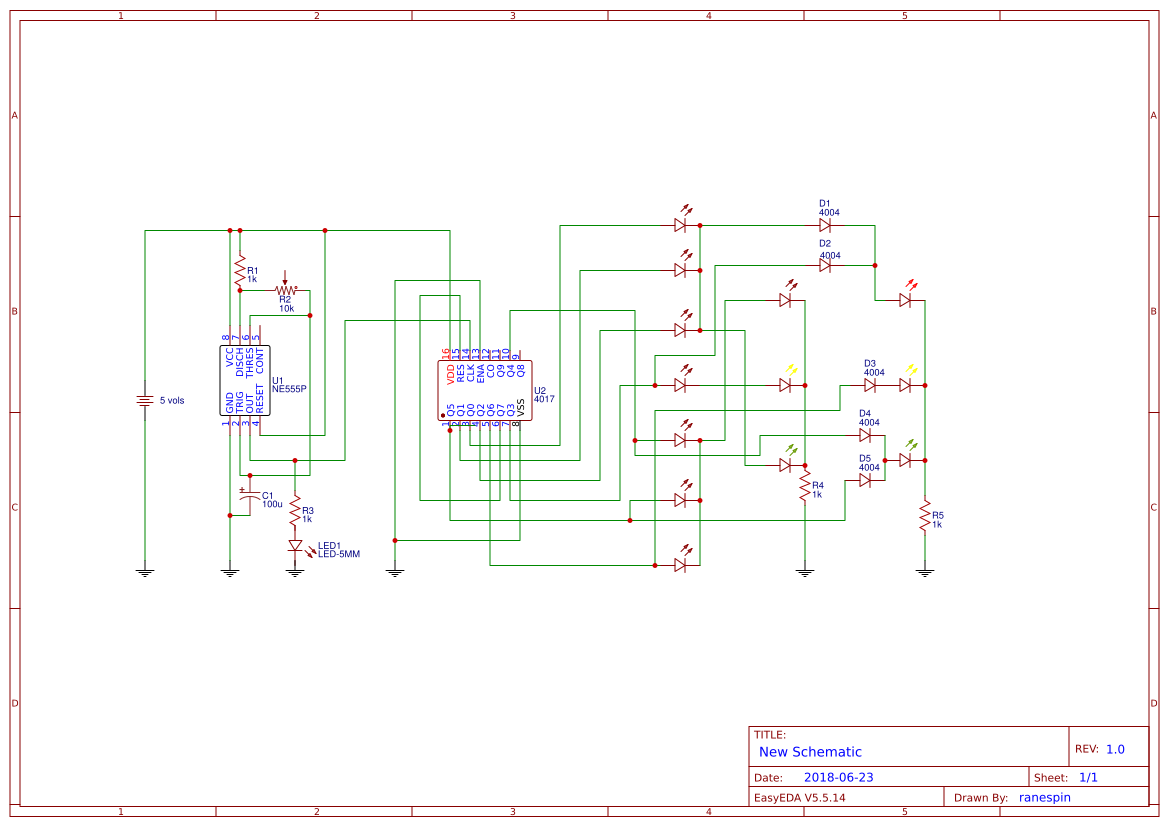Click the D3 4004 diode symbol
Screen dimensions: 1169x827
point(869,385)
